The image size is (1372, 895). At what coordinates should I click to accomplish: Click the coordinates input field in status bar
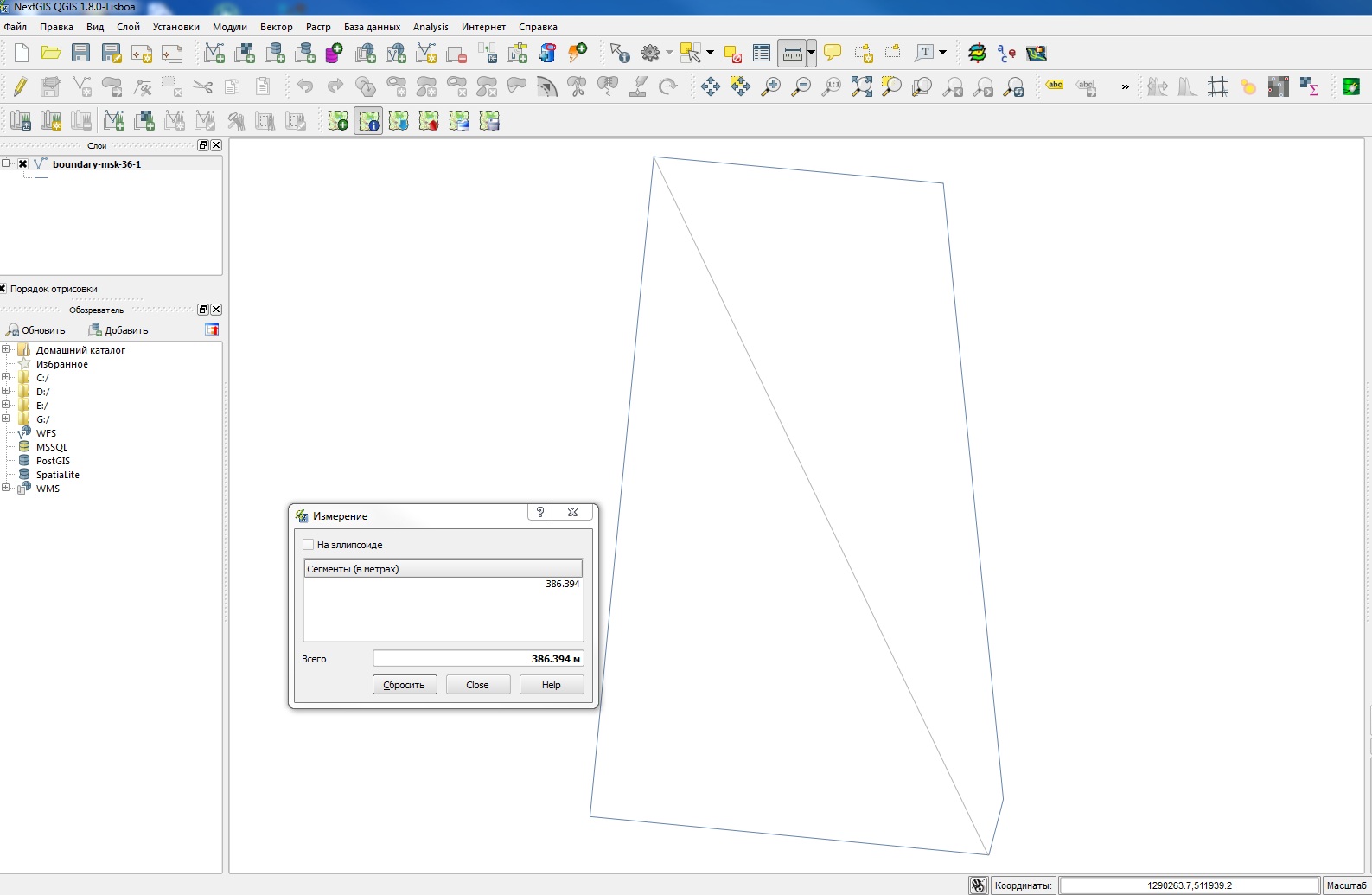(x=1189, y=885)
